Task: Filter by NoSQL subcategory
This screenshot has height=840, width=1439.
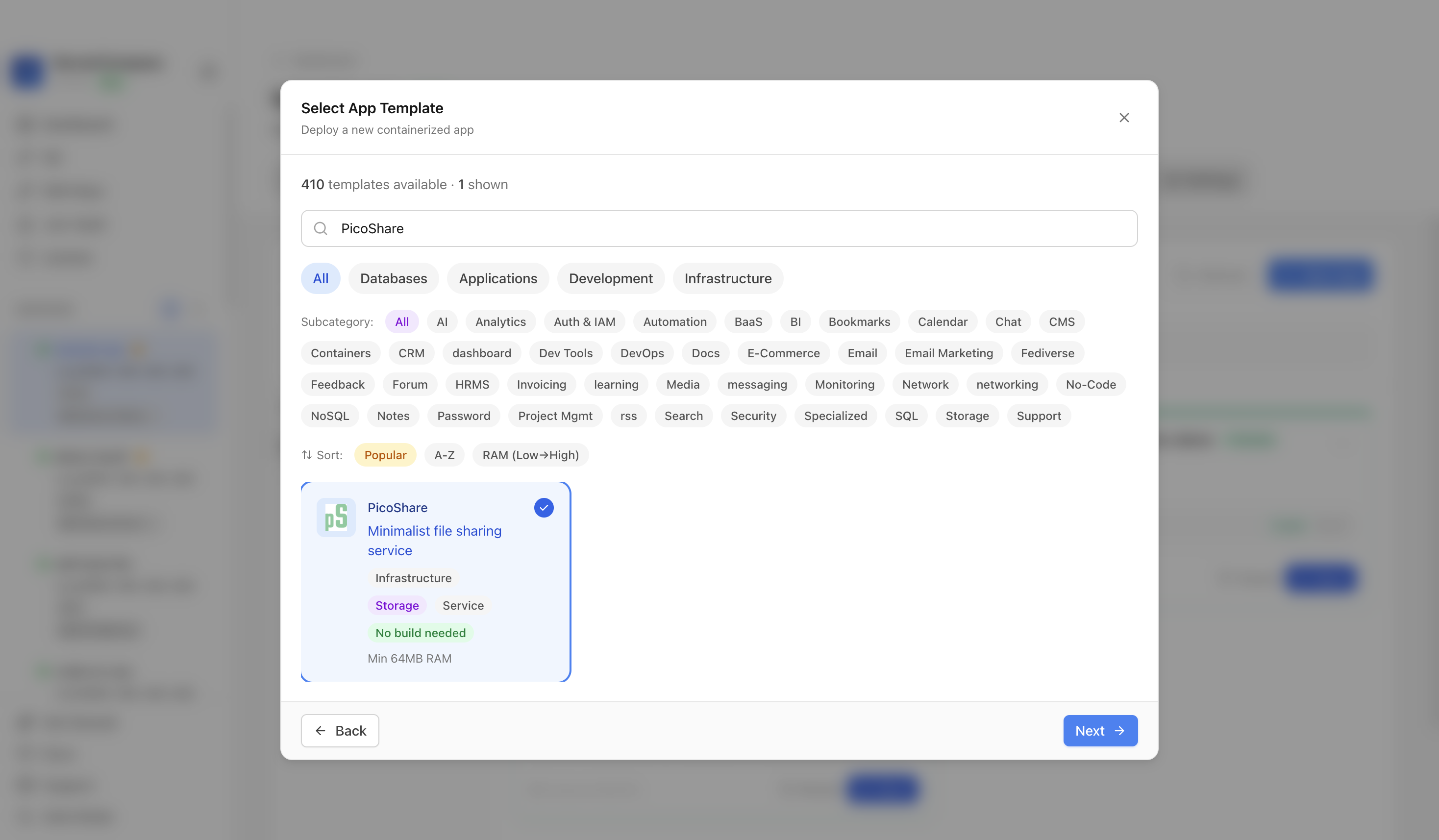Action: [x=329, y=416]
